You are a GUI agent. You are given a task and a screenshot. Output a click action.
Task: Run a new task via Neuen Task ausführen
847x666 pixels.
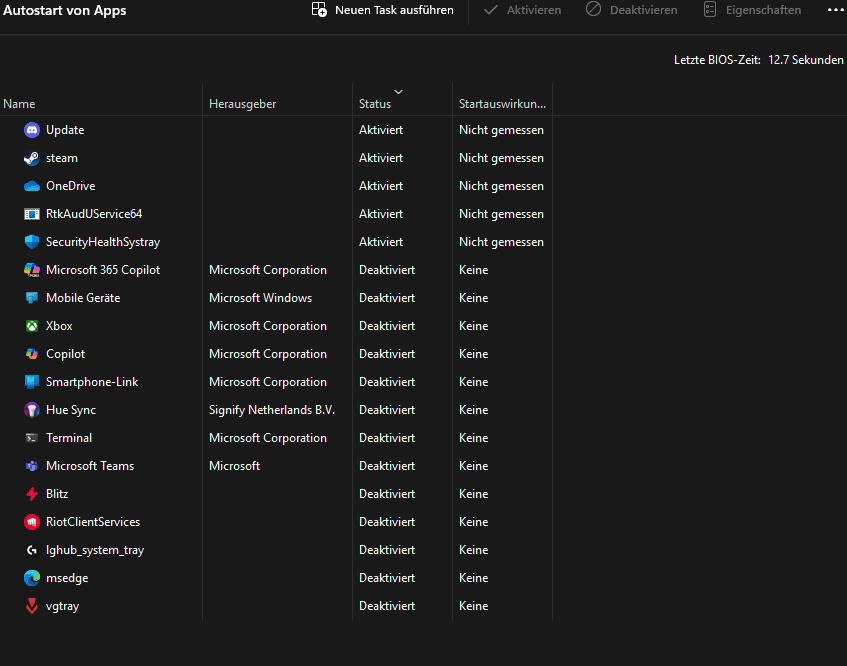point(382,10)
